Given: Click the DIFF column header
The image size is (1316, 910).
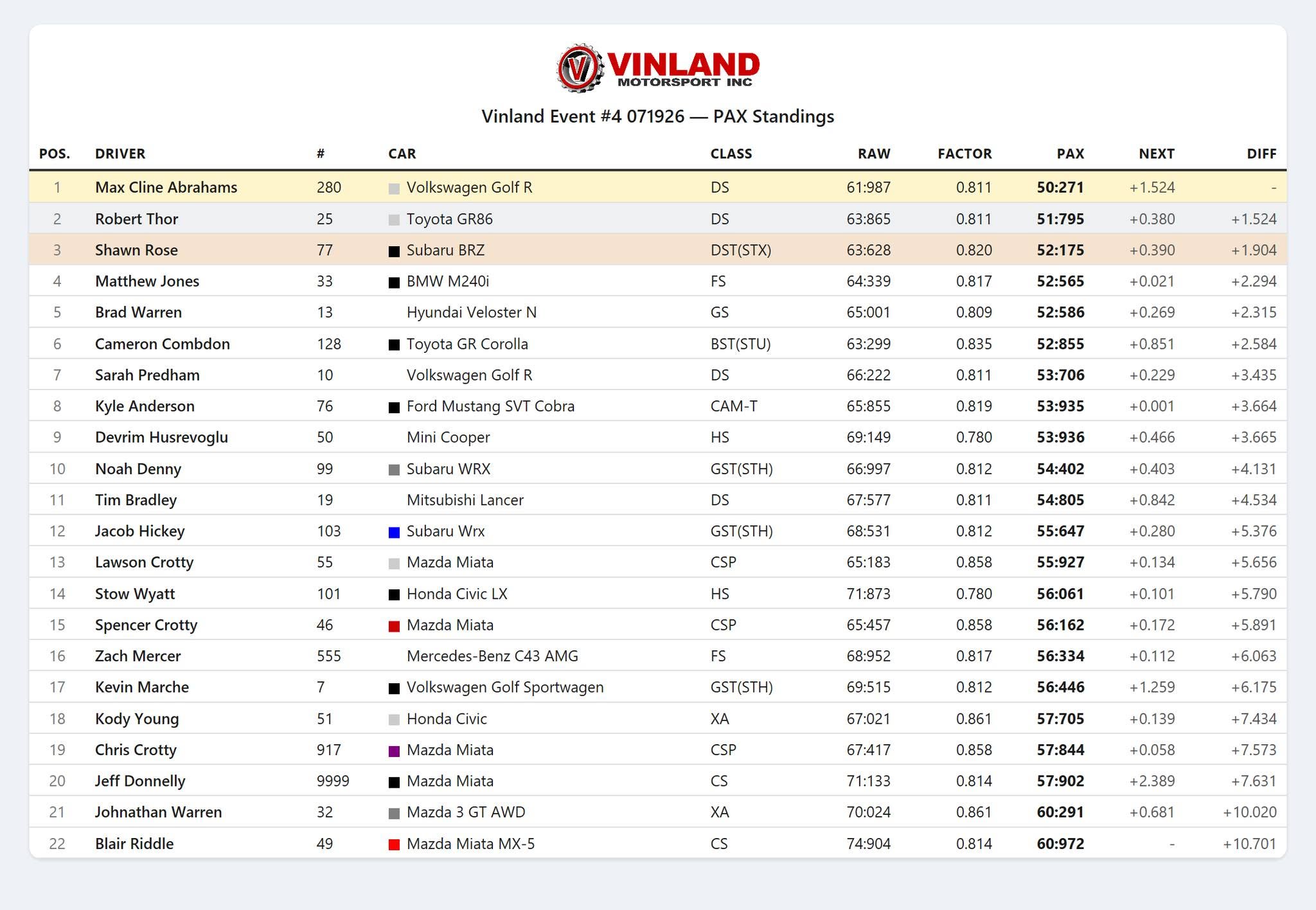Looking at the screenshot, I should 1261,154.
